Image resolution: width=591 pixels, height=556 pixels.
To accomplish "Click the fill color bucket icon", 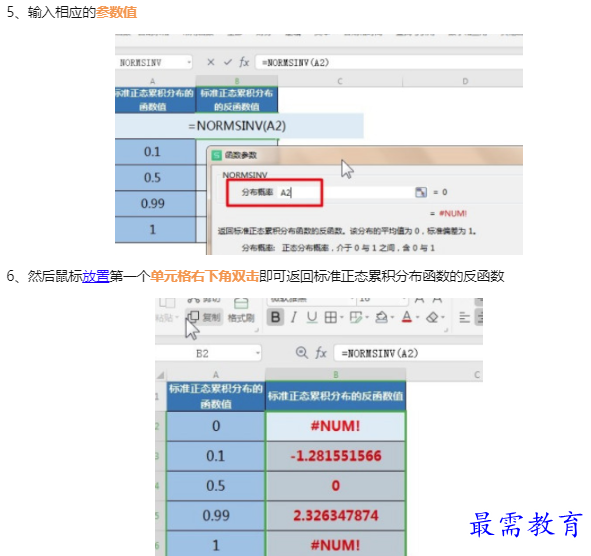I will pyautogui.click(x=381, y=317).
